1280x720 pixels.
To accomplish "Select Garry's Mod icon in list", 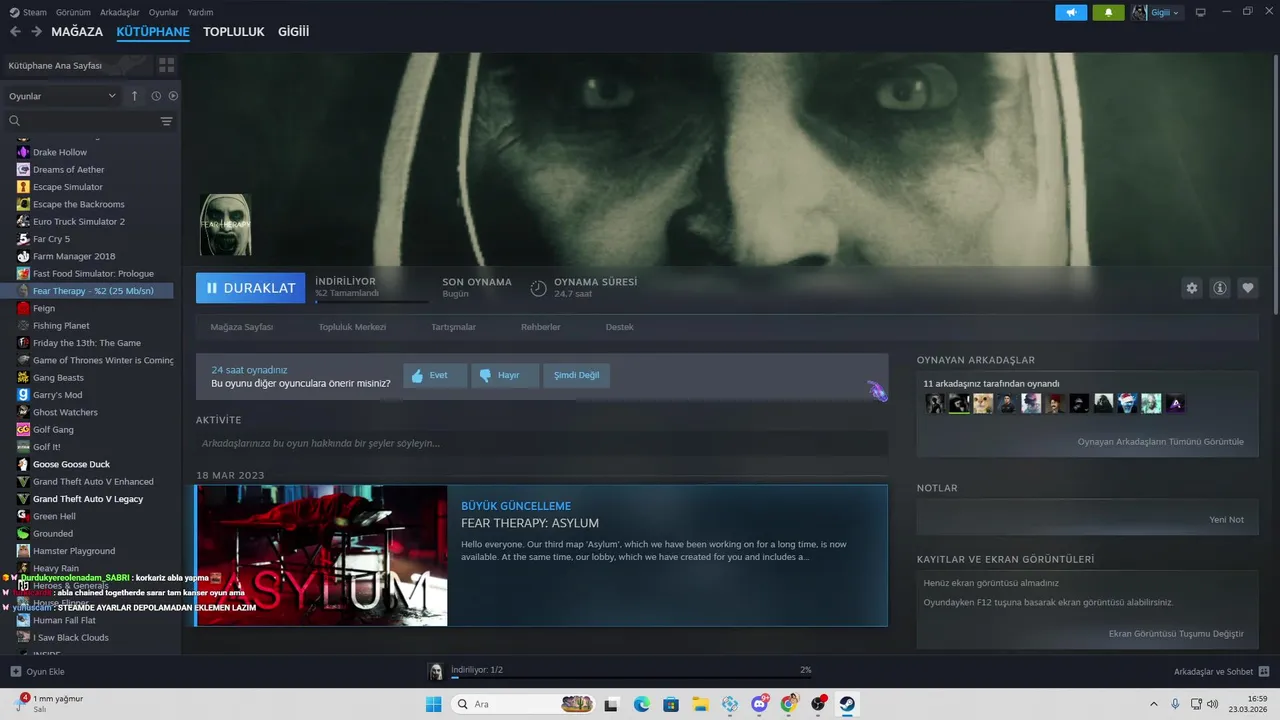I will click(x=23, y=395).
